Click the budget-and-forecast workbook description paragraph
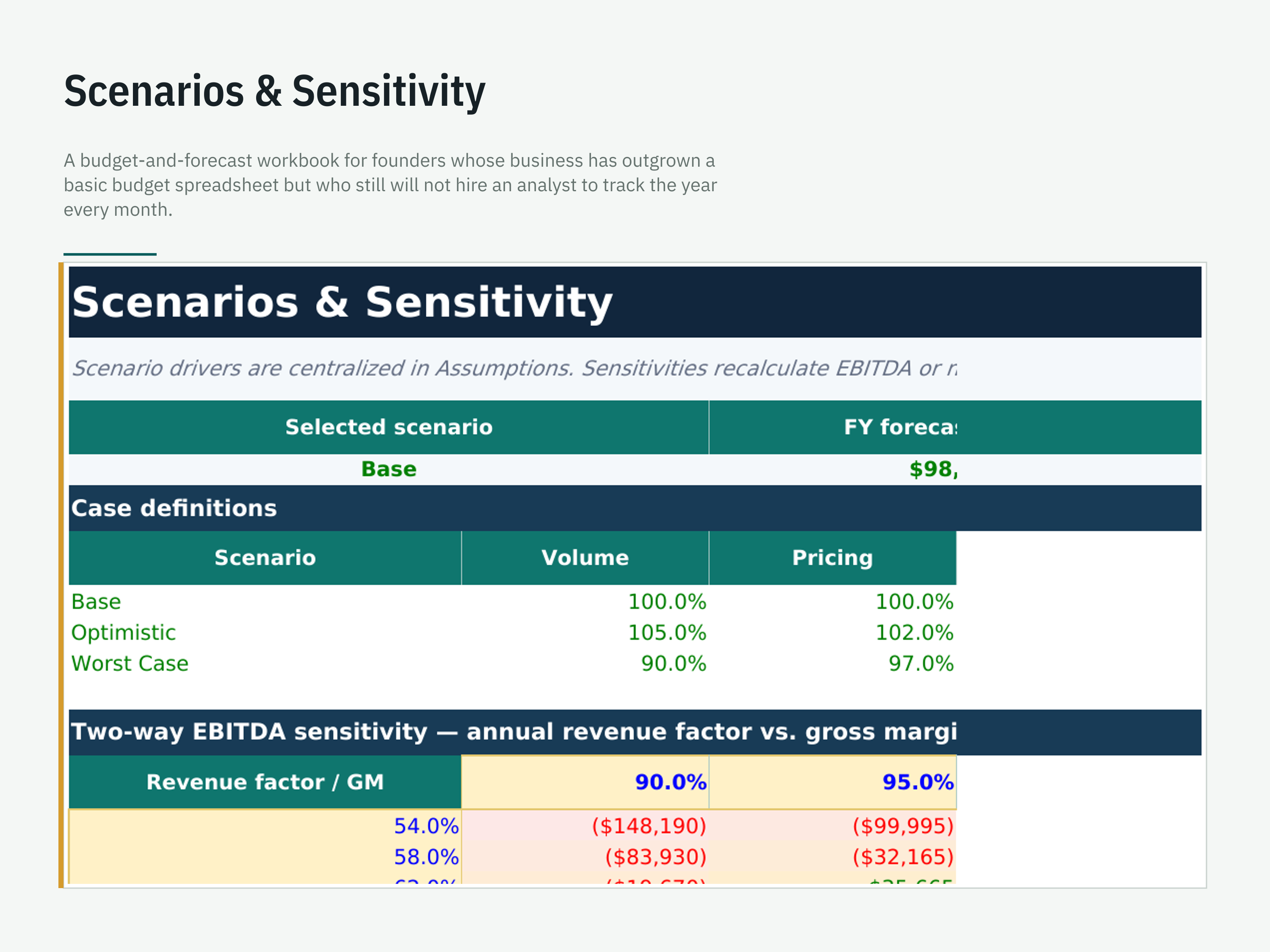Image resolution: width=1270 pixels, height=952 pixels. [390, 185]
